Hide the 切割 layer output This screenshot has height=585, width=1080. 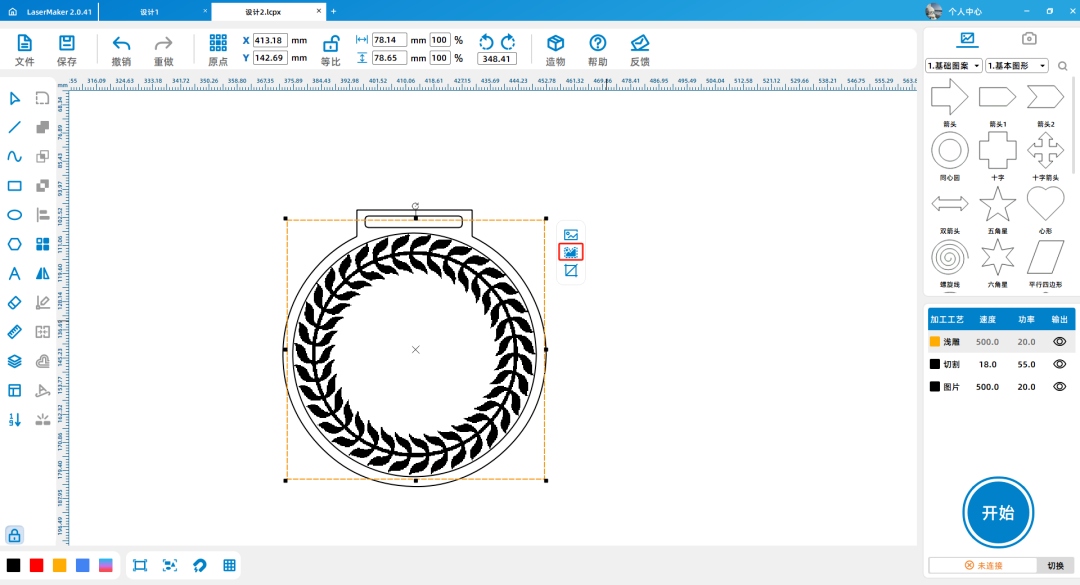pos(1059,364)
